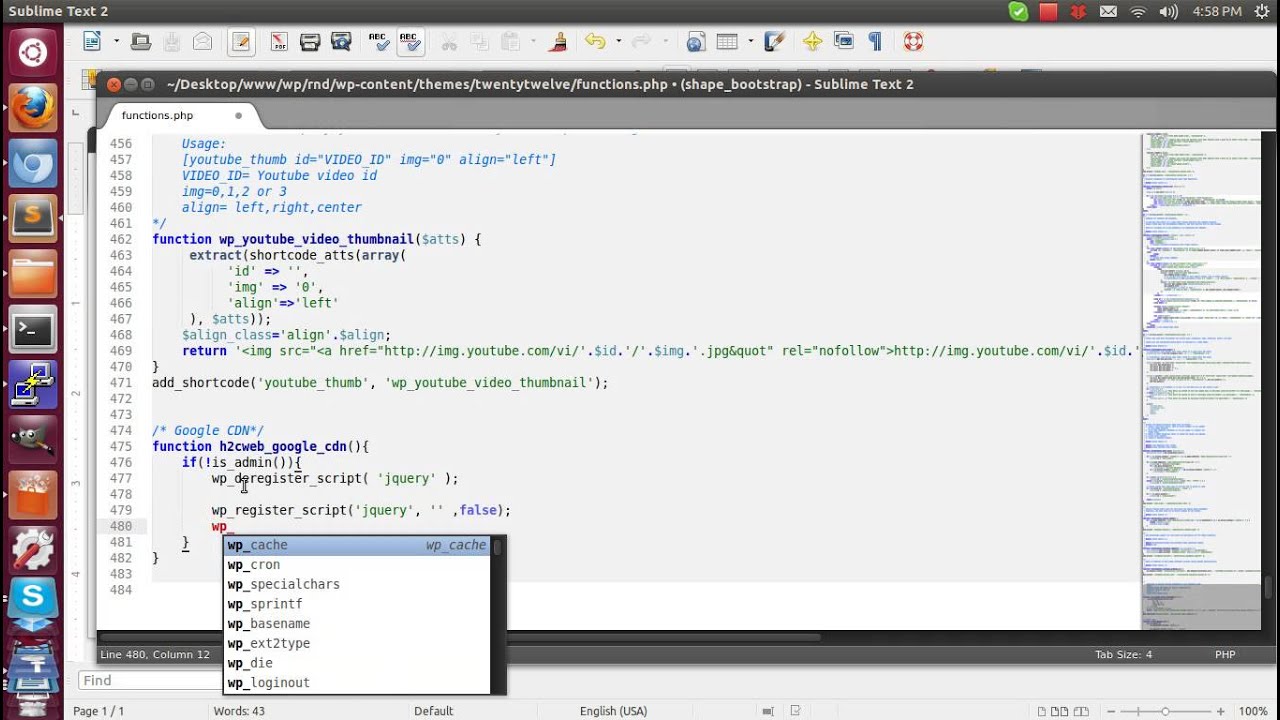Launch Chromium from the dock
1280x720 pixels.
pos(33,162)
